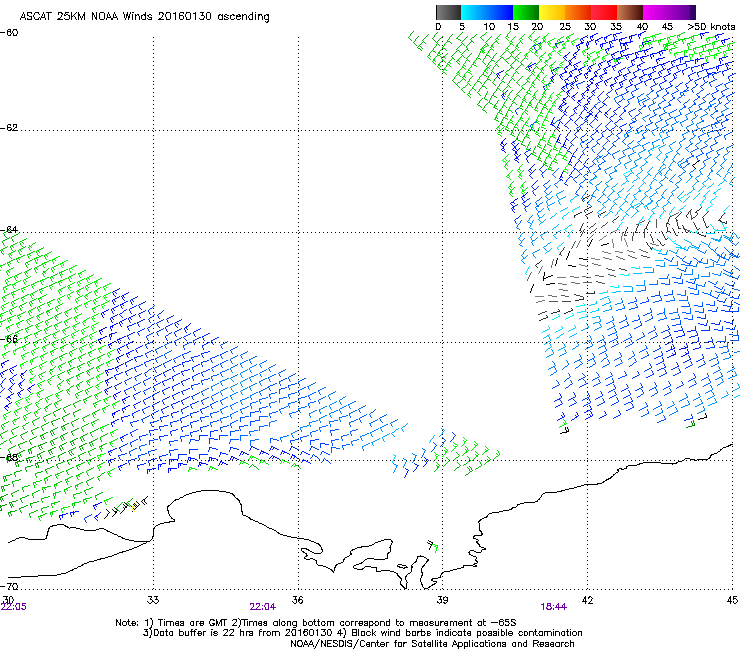
Task: Click the latitude label '-66'
Action: [9, 339]
